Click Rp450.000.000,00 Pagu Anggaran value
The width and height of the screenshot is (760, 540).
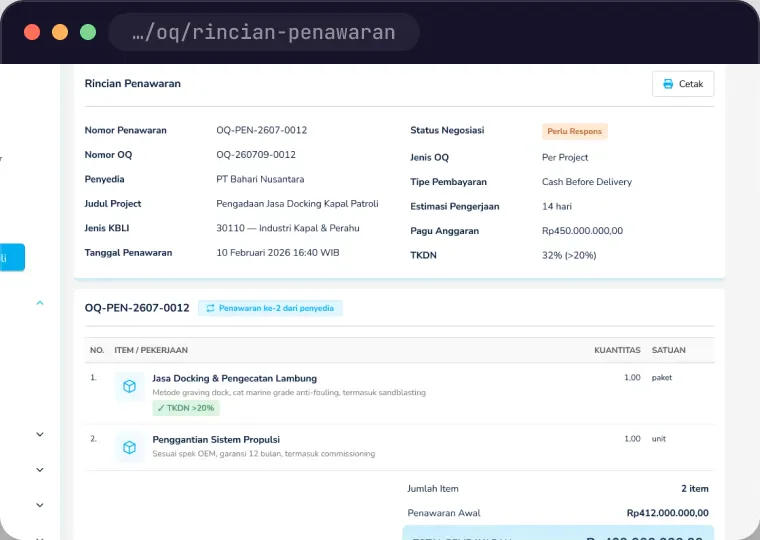tap(583, 231)
